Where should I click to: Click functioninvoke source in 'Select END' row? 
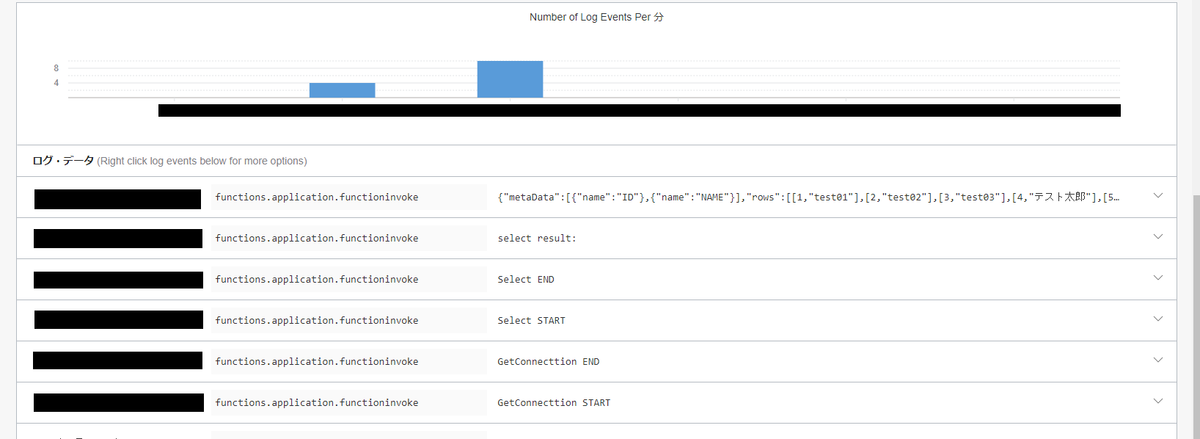click(316, 280)
